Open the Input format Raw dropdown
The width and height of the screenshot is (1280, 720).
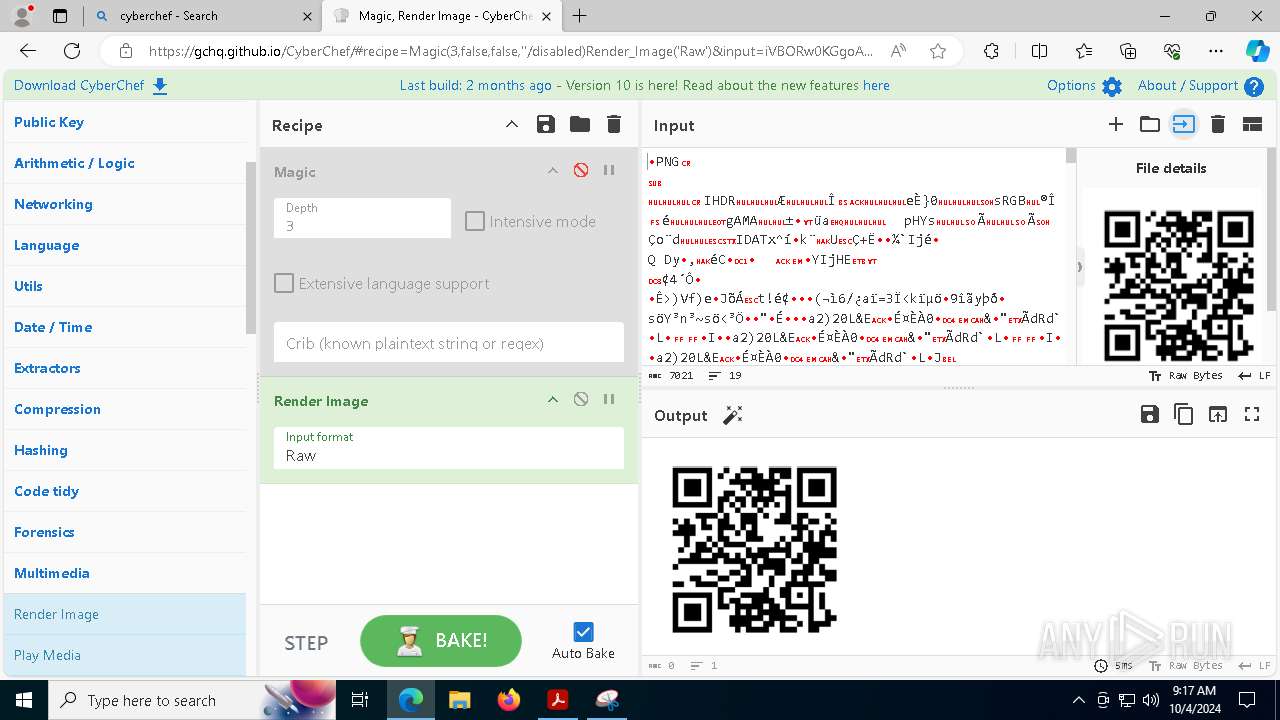pyautogui.click(x=448, y=448)
